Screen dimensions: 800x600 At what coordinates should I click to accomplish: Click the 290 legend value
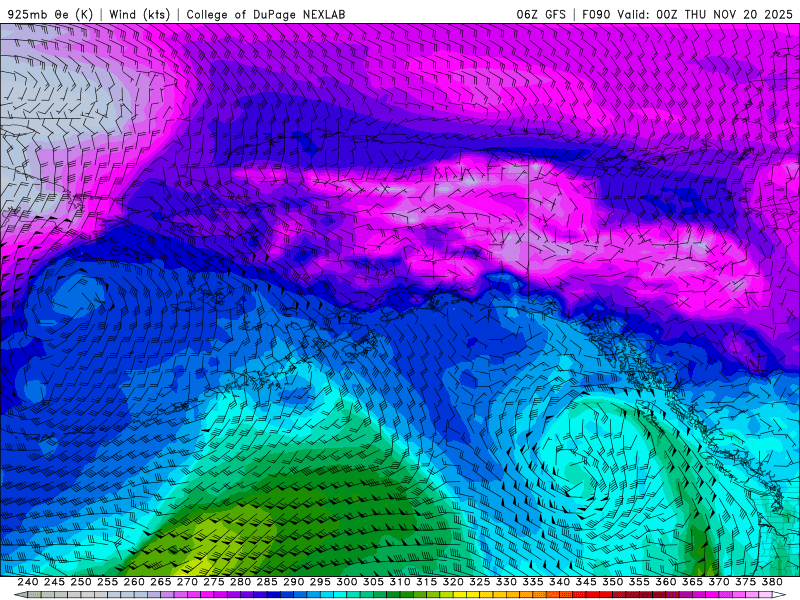coord(293,582)
